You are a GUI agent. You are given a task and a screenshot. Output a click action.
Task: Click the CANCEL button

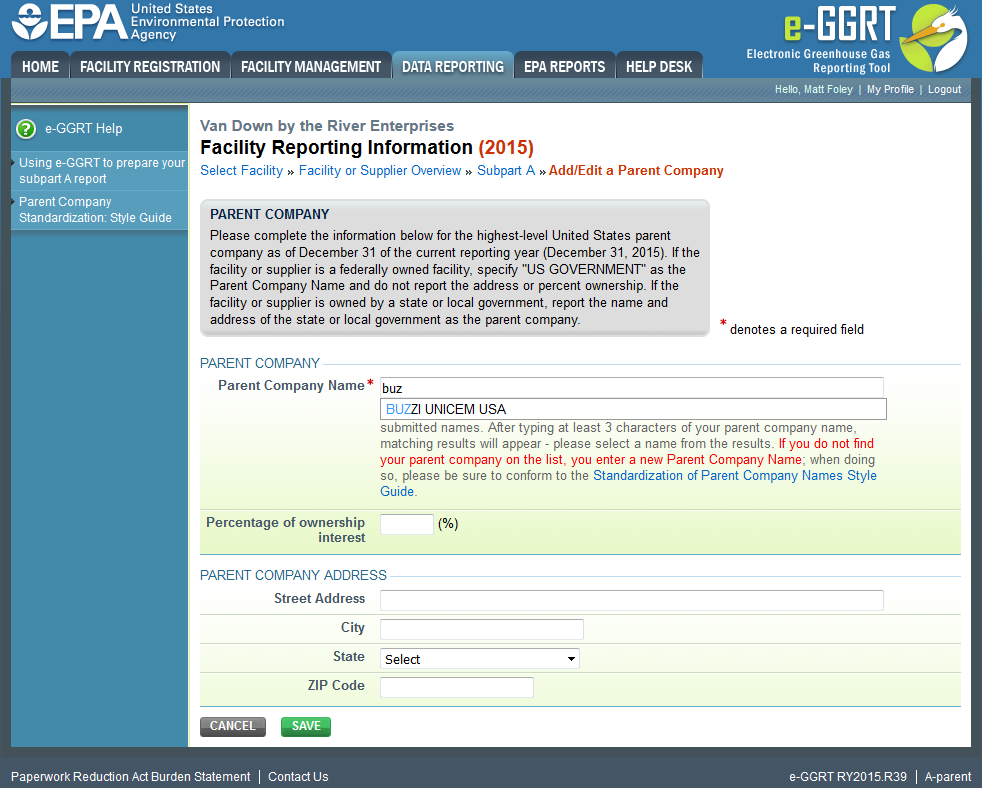click(x=233, y=726)
